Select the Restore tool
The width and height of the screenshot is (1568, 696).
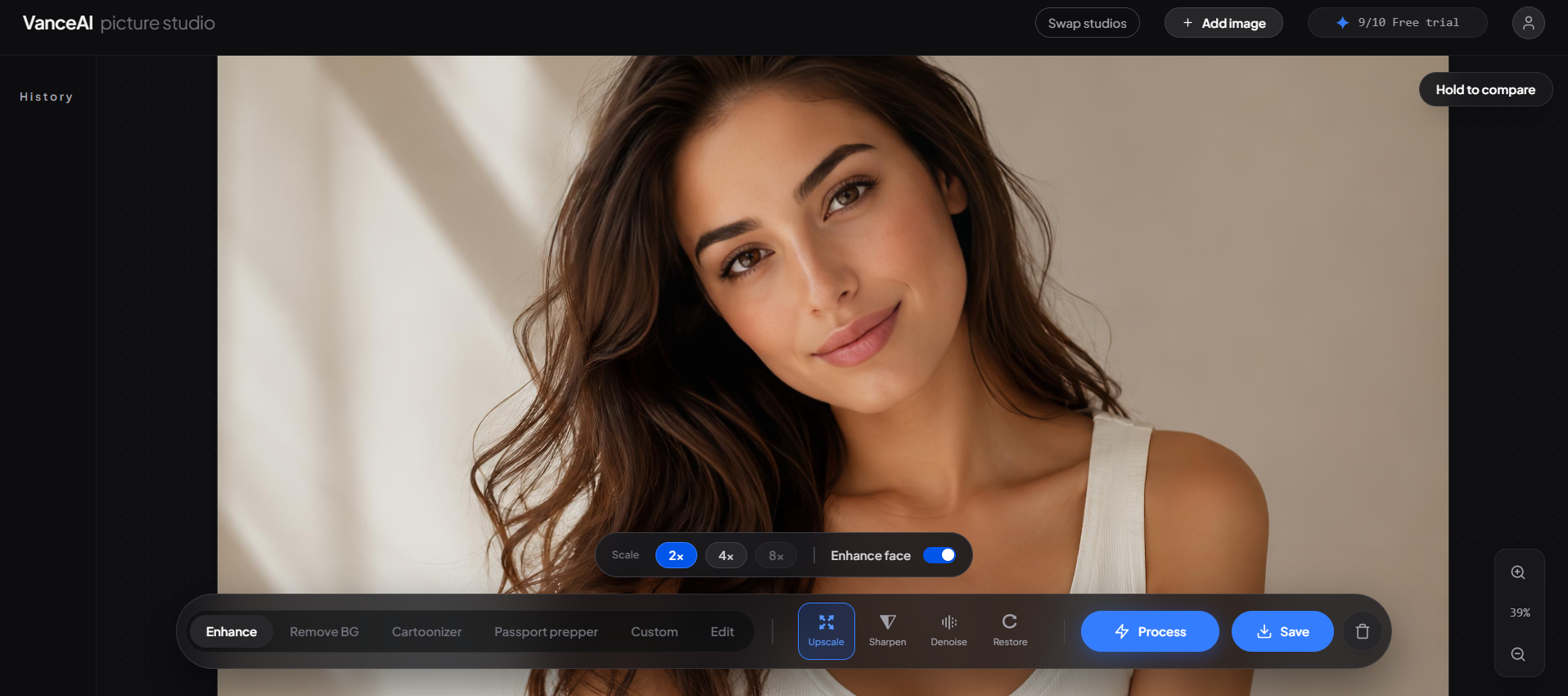tap(1010, 630)
